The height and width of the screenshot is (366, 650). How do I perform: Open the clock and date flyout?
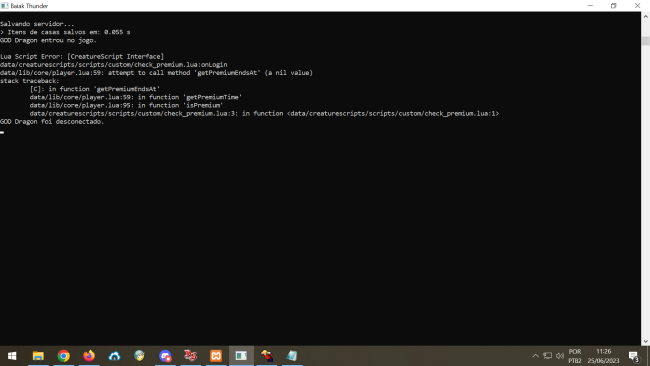pyautogui.click(x=604, y=356)
